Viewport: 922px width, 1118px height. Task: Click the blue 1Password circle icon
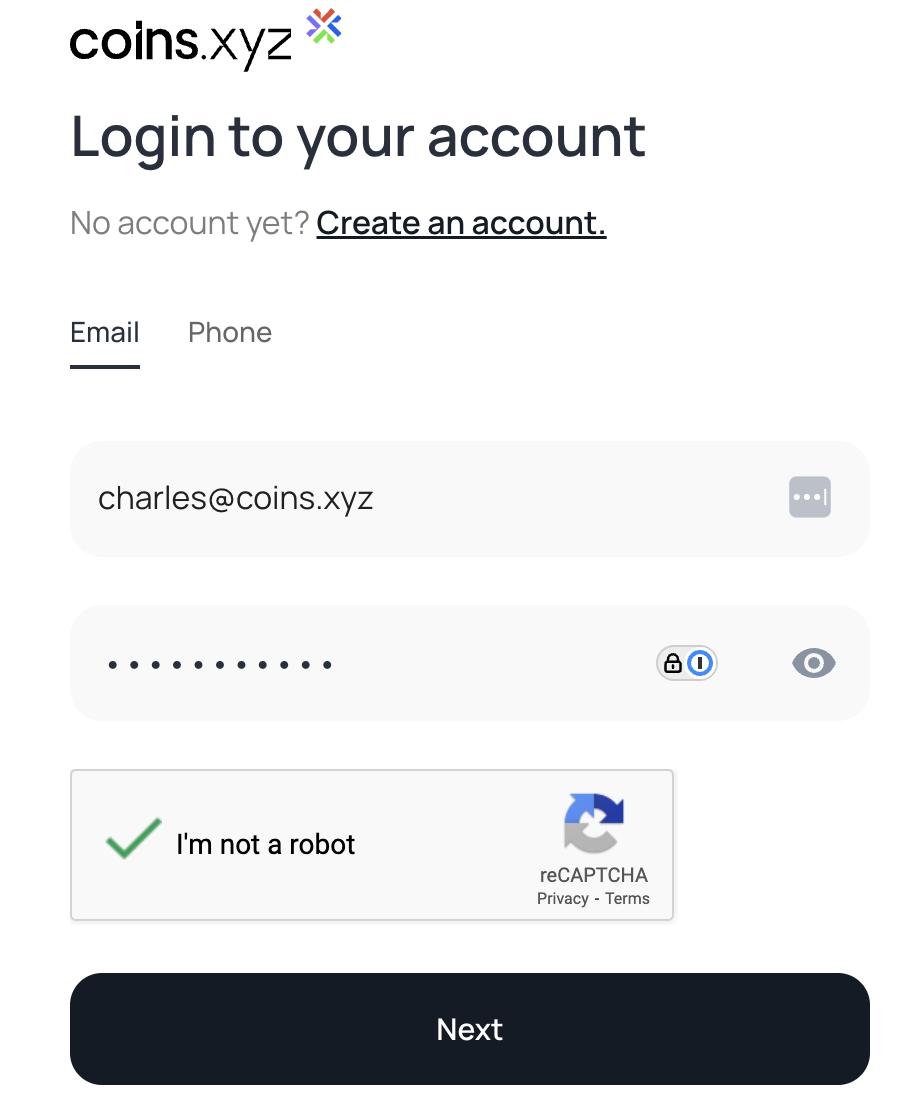point(700,664)
